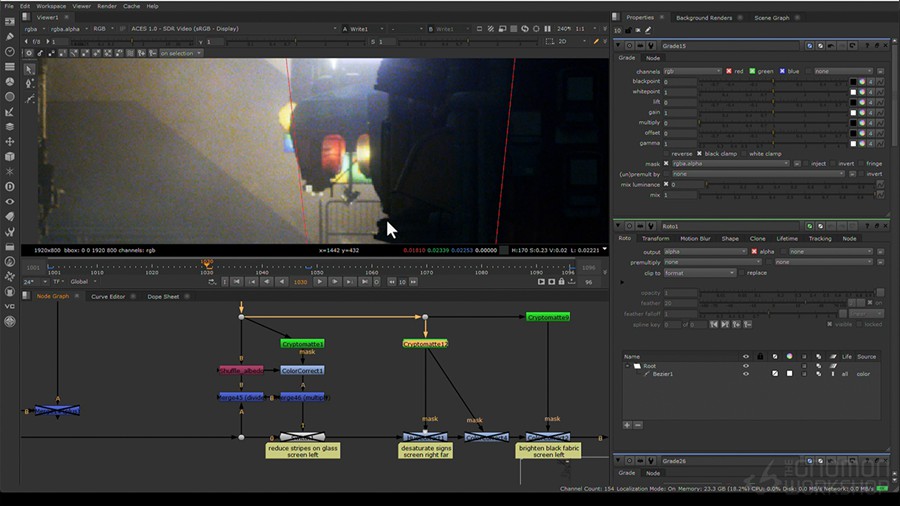Open the Grade channels rgb dropdown
Viewport: 900px width, 506px height.
(693, 71)
